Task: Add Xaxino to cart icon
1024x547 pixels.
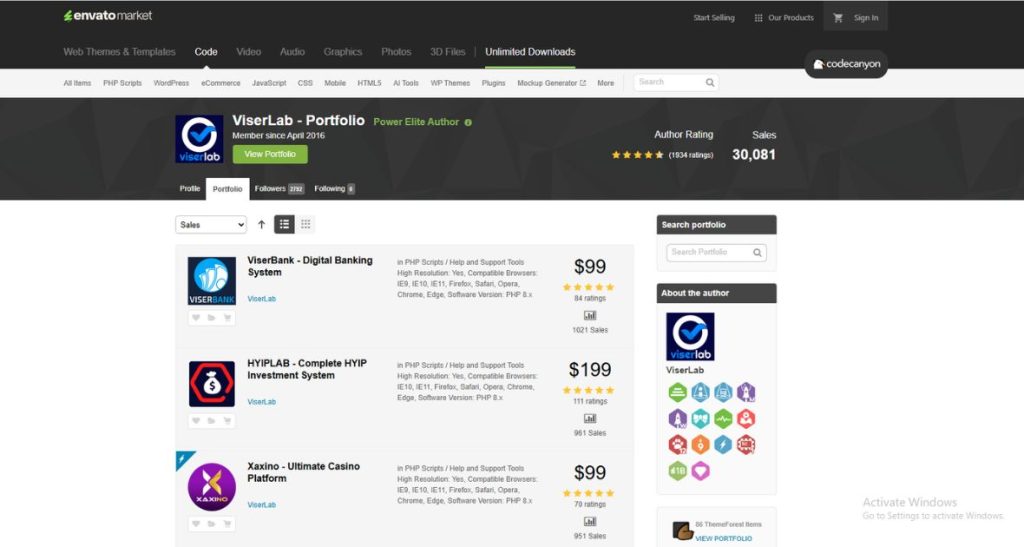Action: click(227, 524)
